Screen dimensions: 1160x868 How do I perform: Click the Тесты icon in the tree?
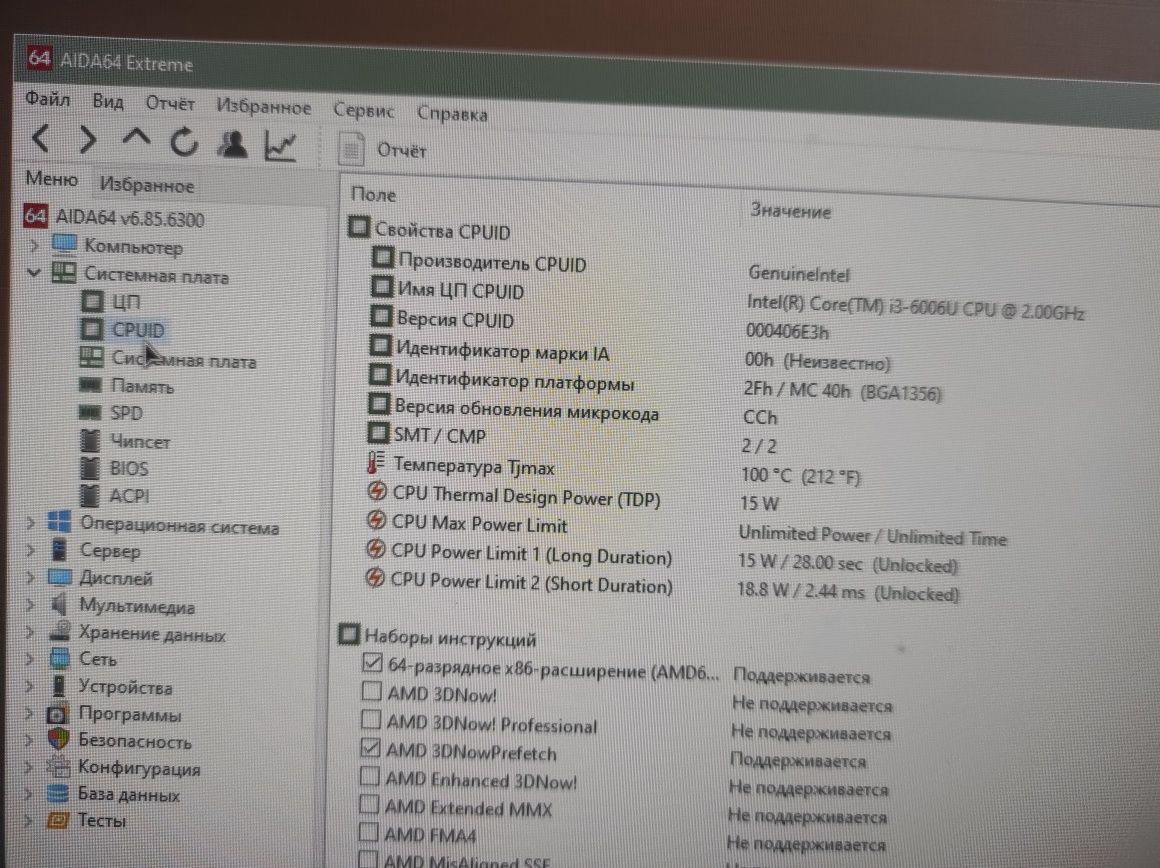57,820
